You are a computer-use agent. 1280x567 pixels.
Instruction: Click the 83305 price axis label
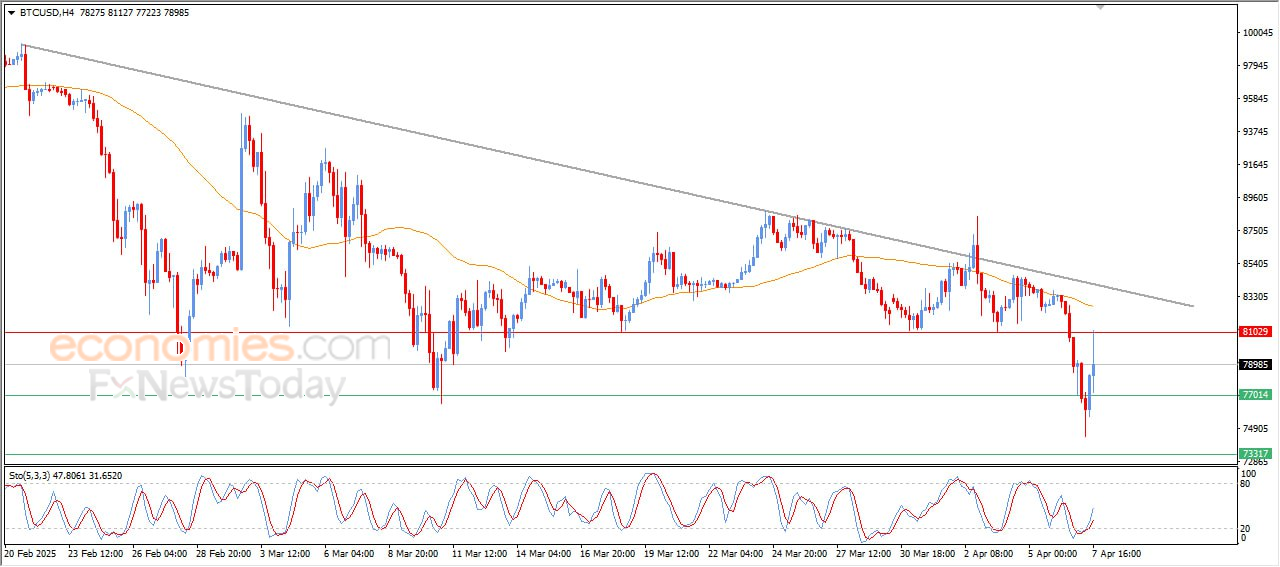[x=1256, y=297]
